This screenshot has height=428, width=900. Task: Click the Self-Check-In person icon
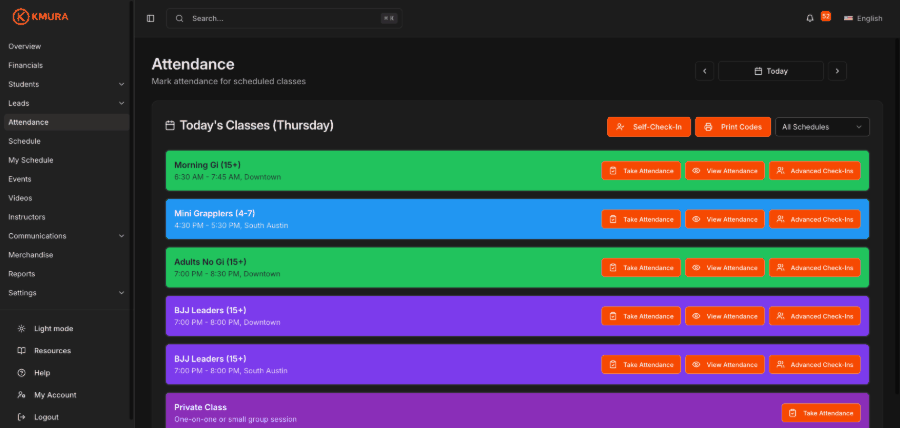pos(620,127)
